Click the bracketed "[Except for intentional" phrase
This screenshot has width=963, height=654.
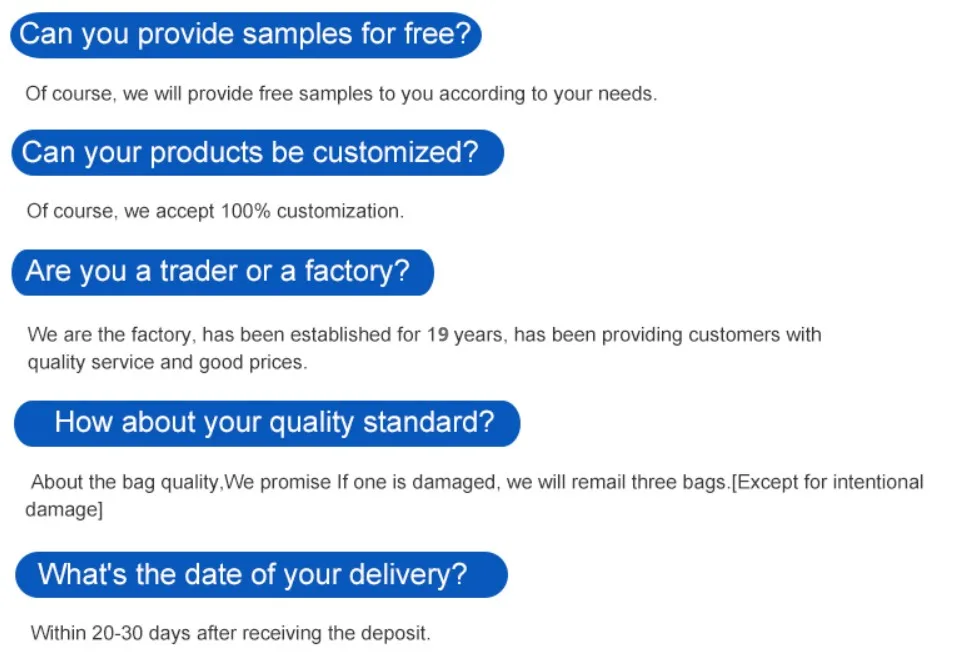pyautogui.click(x=827, y=482)
